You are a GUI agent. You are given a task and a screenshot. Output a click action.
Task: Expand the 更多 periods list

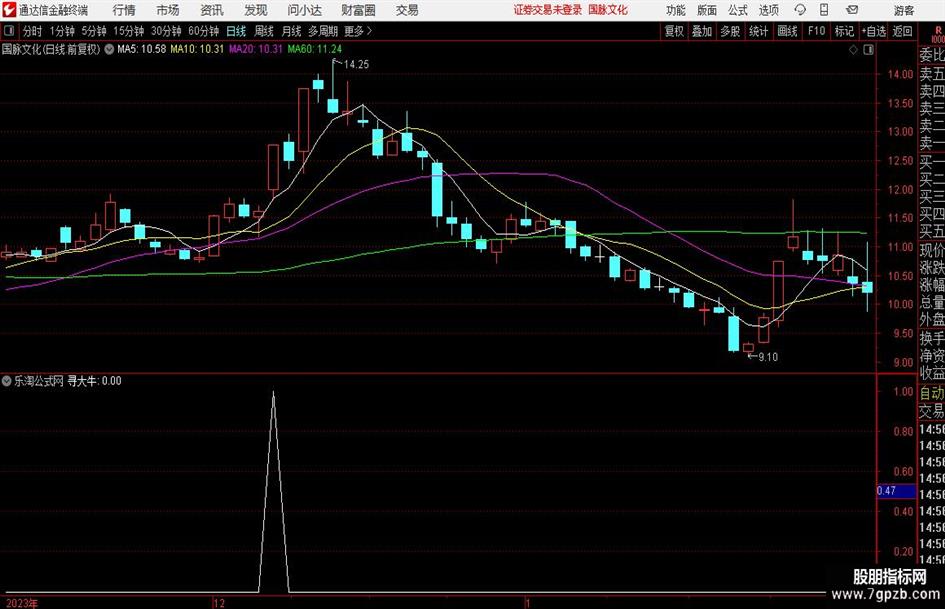coord(358,31)
